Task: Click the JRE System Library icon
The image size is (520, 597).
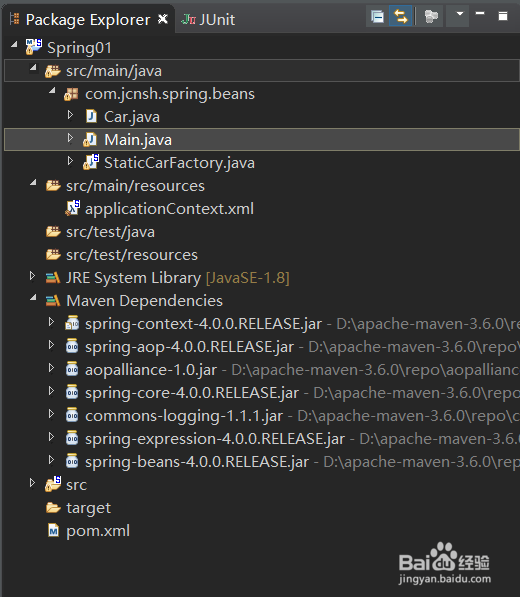Action: [x=53, y=278]
